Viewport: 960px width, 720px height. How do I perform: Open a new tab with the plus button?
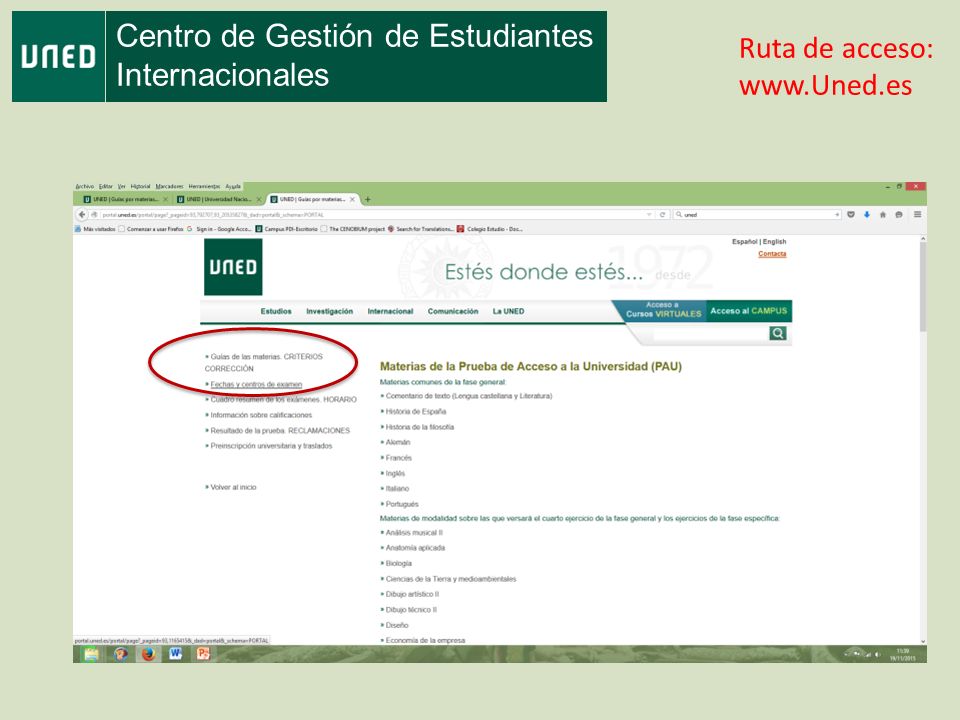[x=367, y=200]
